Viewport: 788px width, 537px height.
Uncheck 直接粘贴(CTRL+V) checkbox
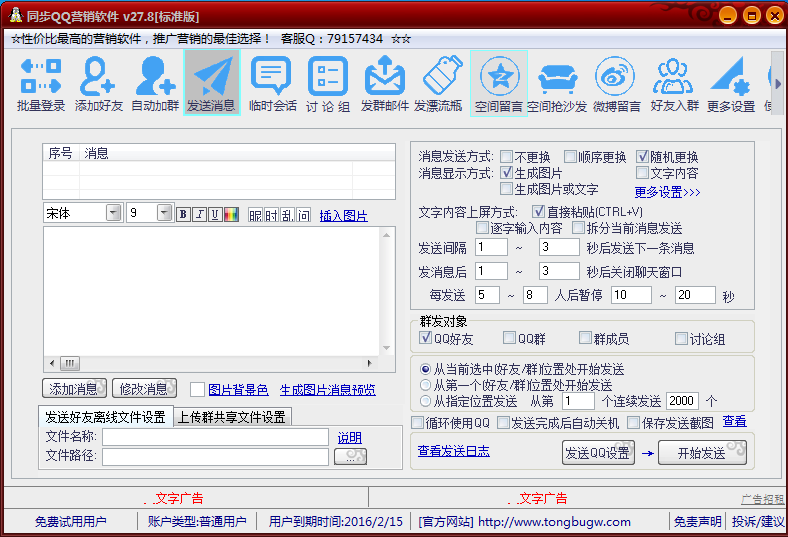[538, 211]
